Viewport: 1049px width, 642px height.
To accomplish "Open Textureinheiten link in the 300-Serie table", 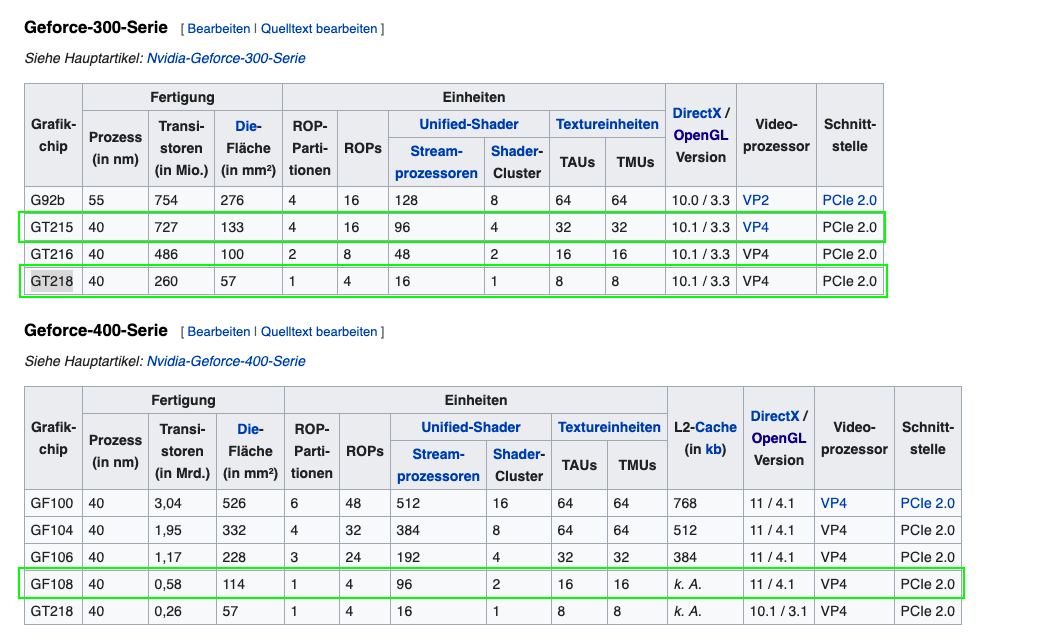I will pyautogui.click(x=607, y=124).
